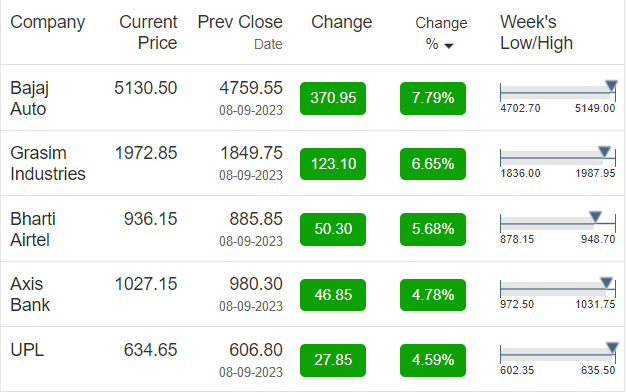Click UPL week range marker triangle

pyautogui.click(x=612, y=348)
